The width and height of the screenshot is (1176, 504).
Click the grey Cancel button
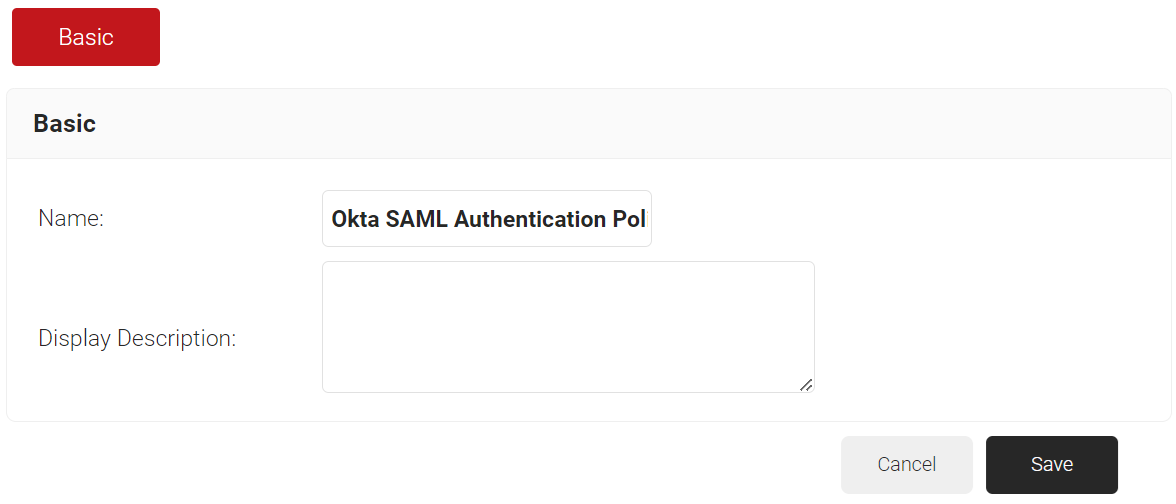click(906, 464)
